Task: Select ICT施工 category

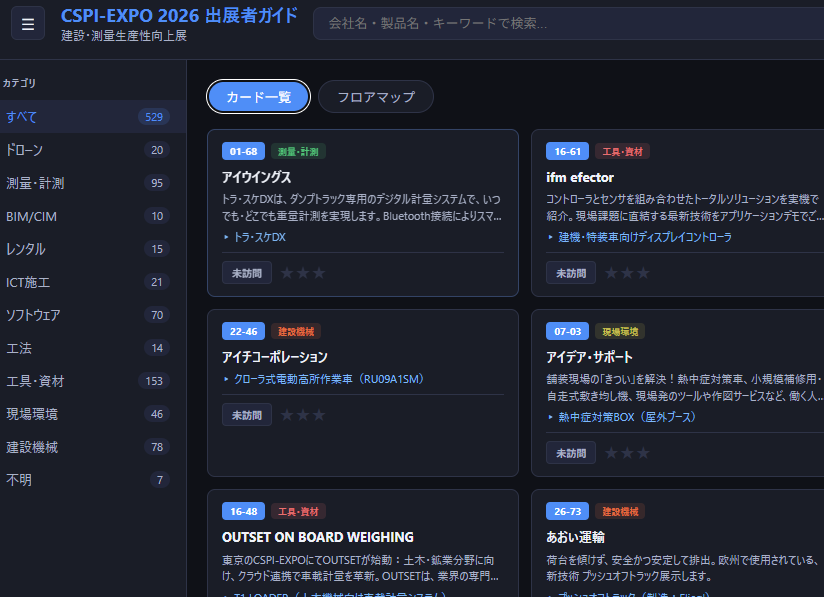Action: point(93,282)
